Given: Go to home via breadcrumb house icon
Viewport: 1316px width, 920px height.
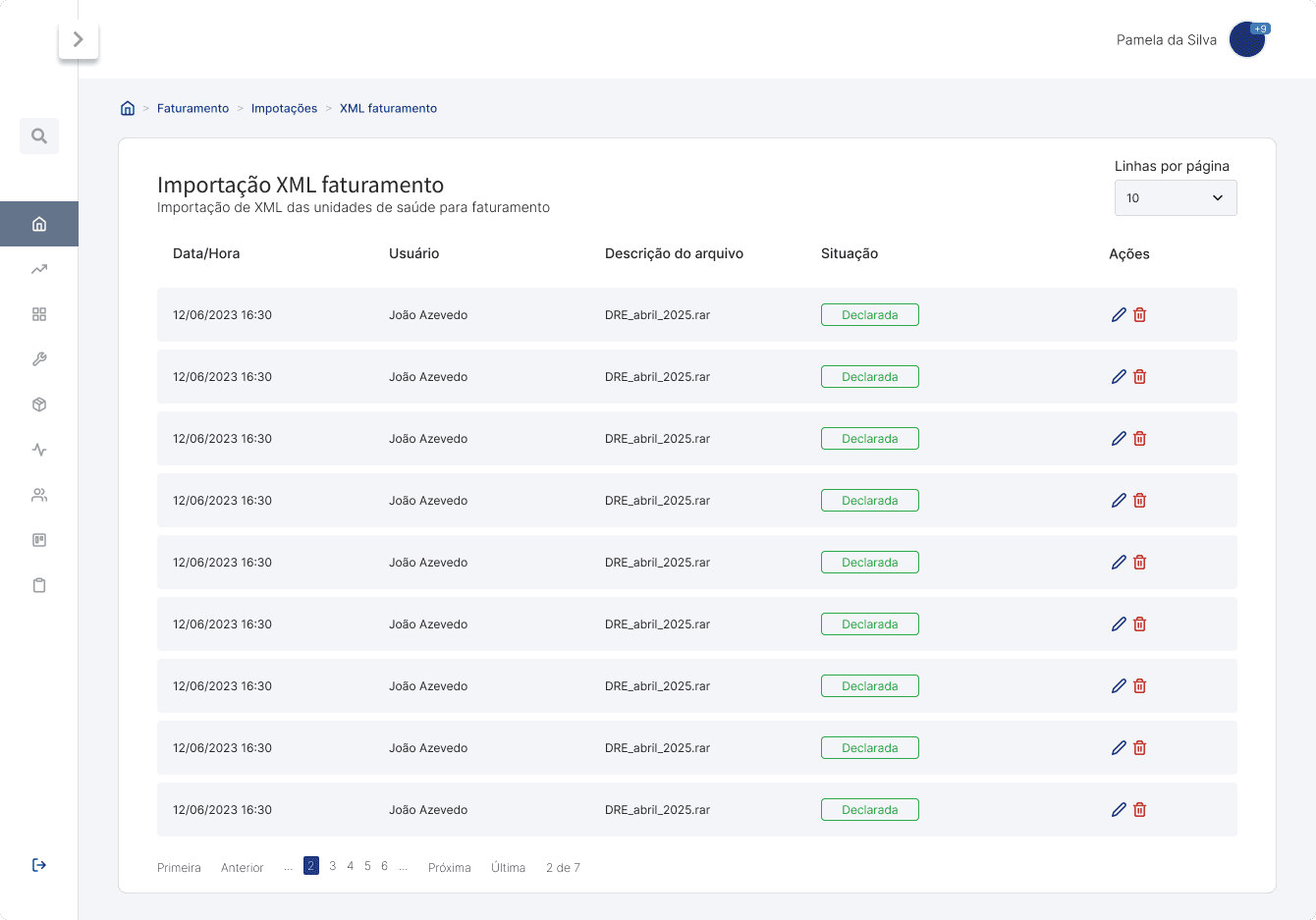Looking at the screenshot, I should pos(128,108).
